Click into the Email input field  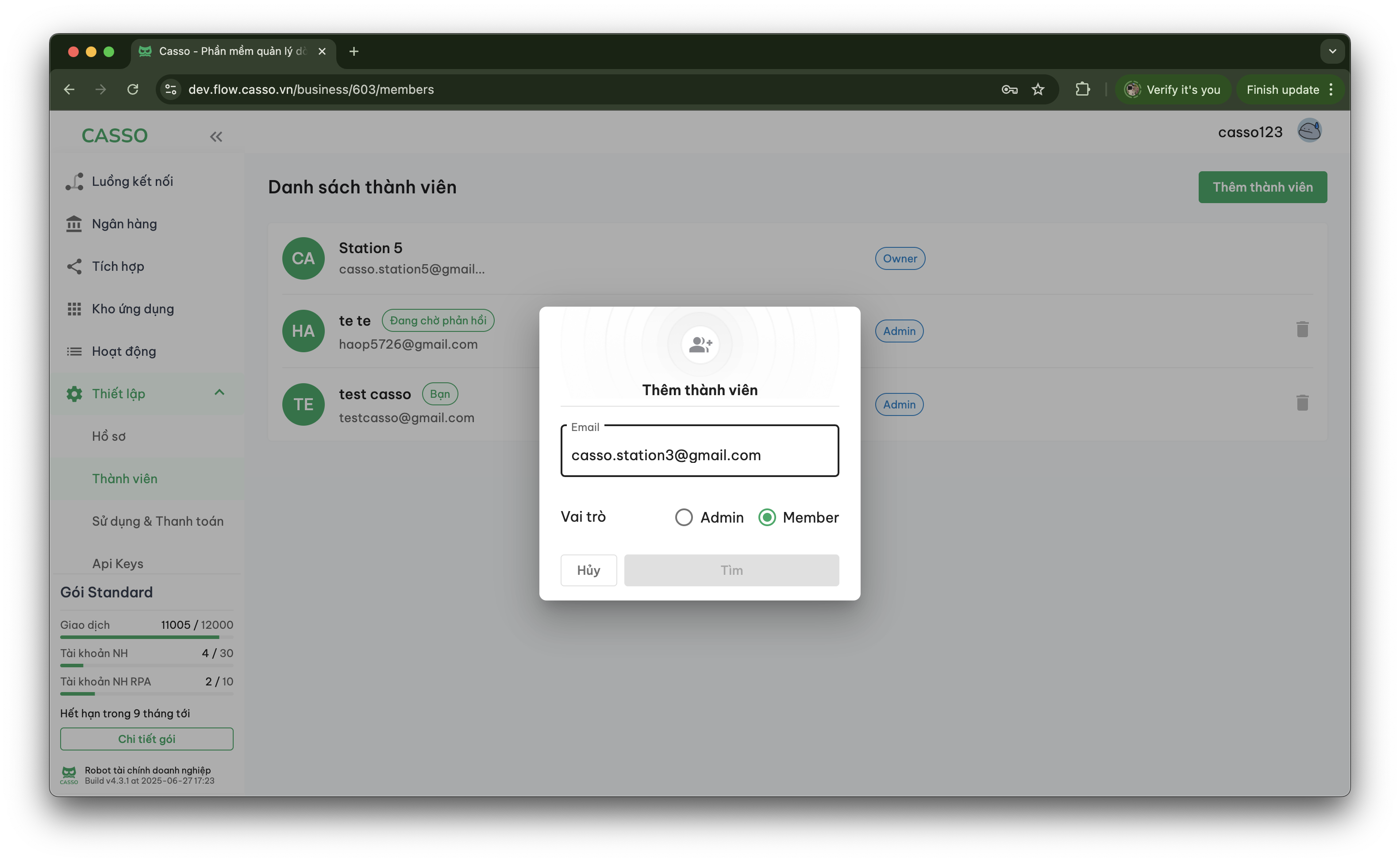tap(700, 455)
